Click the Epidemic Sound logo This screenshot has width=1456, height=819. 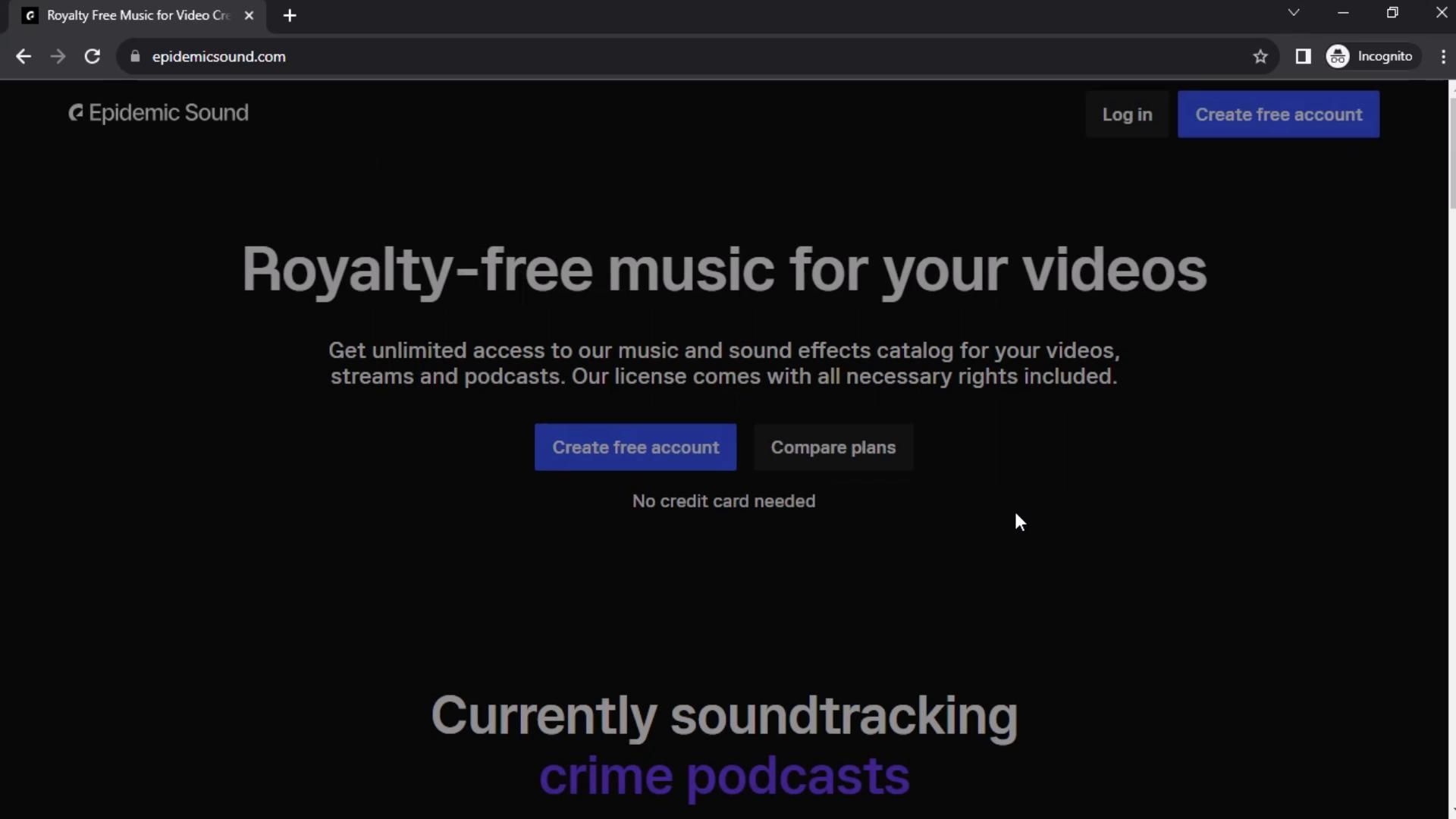(76, 113)
